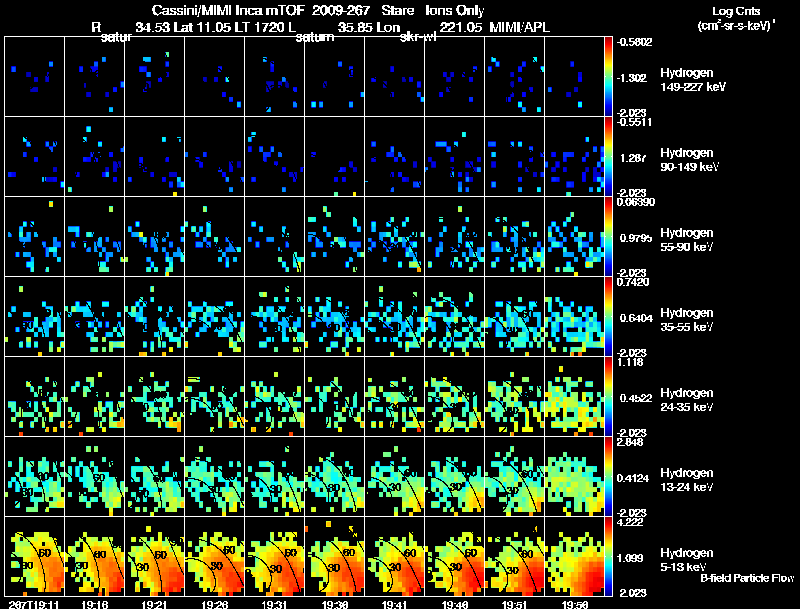The height and width of the screenshot is (609, 800).
Task: Select the 'Hydrogen 5-13 keV' row label
Action: 687,560
